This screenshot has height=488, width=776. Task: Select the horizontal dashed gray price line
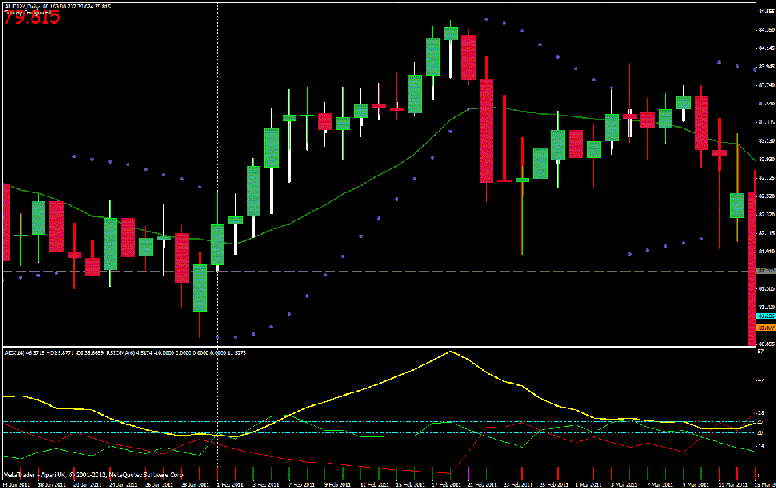tap(400, 271)
